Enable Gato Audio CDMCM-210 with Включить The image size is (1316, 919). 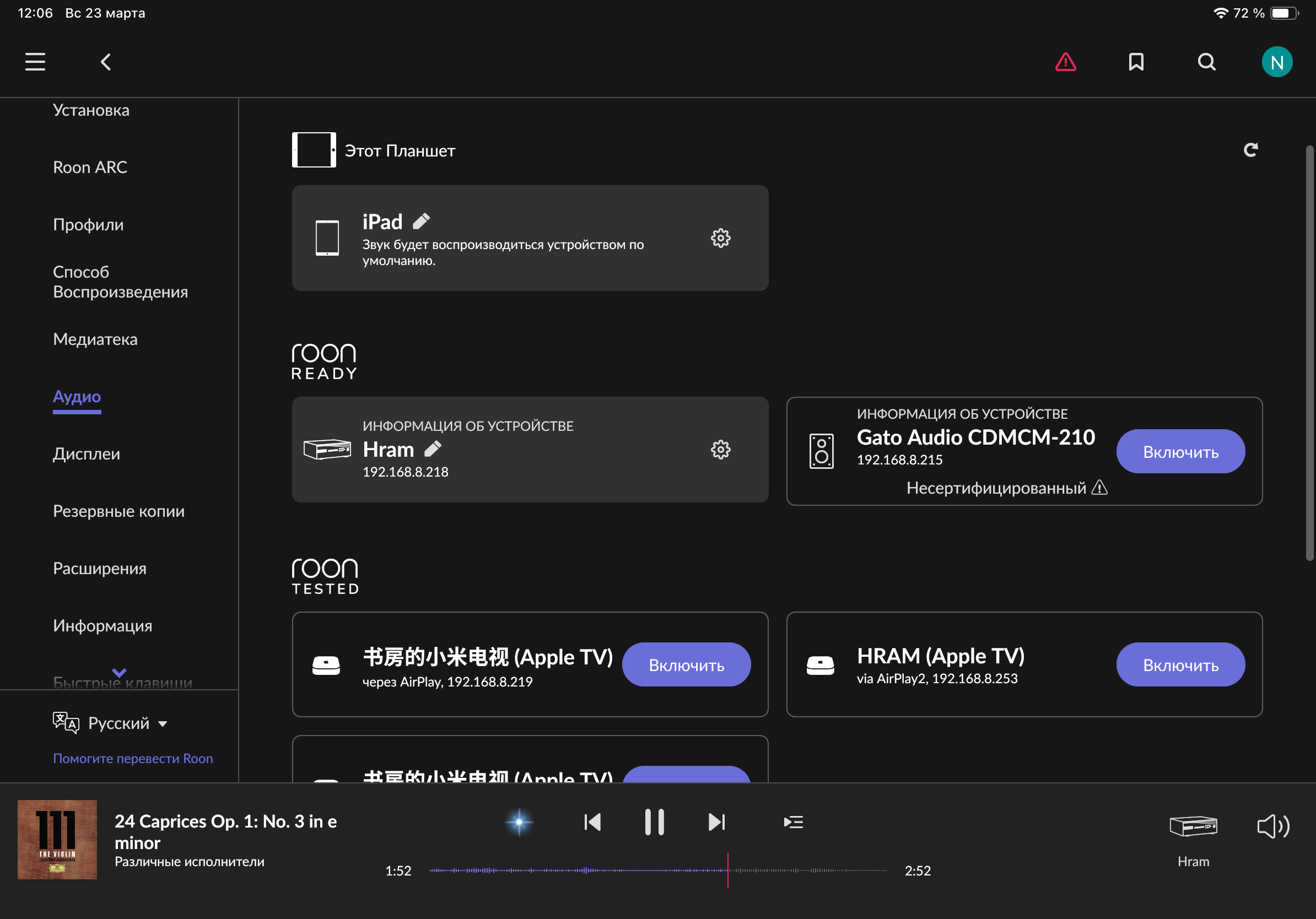coord(1181,451)
